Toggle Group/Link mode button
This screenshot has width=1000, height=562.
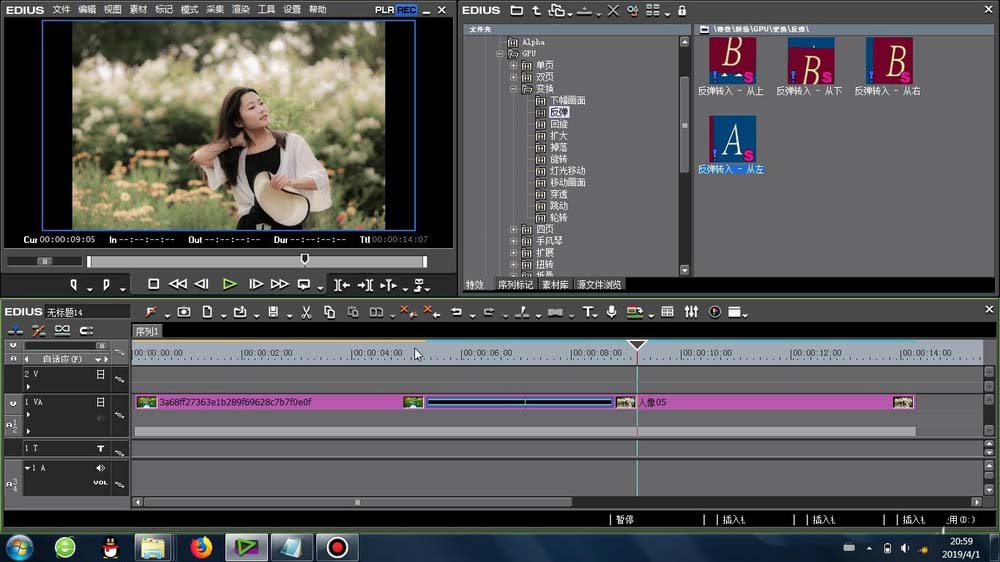point(62,330)
